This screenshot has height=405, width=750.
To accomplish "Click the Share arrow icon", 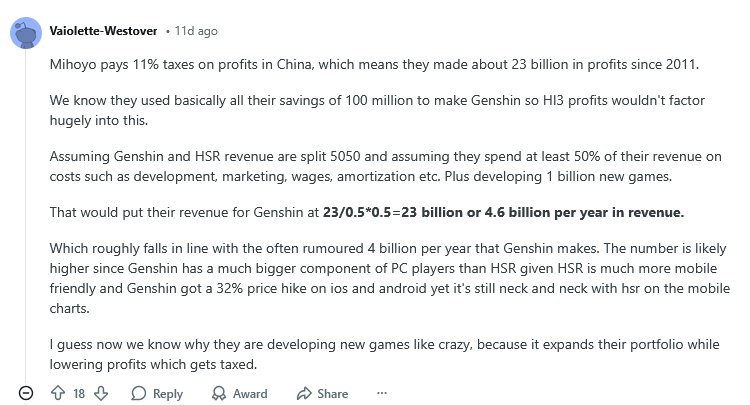I will coord(304,393).
